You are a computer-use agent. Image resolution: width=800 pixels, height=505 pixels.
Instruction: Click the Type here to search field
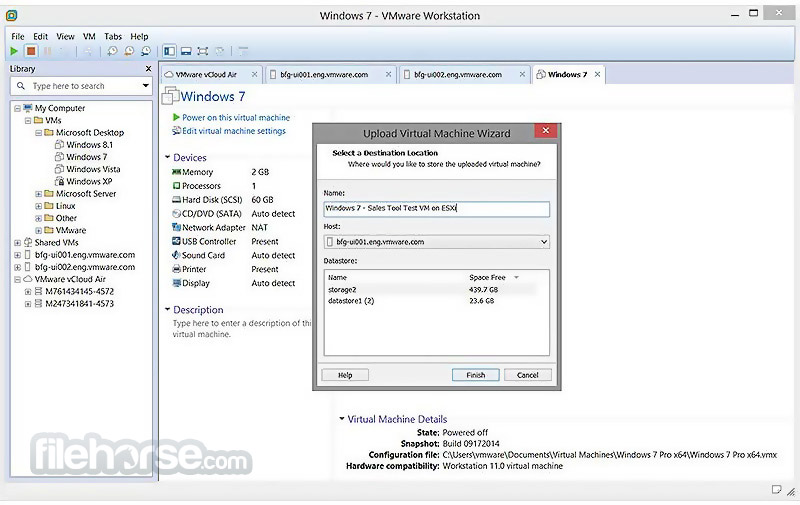point(82,86)
